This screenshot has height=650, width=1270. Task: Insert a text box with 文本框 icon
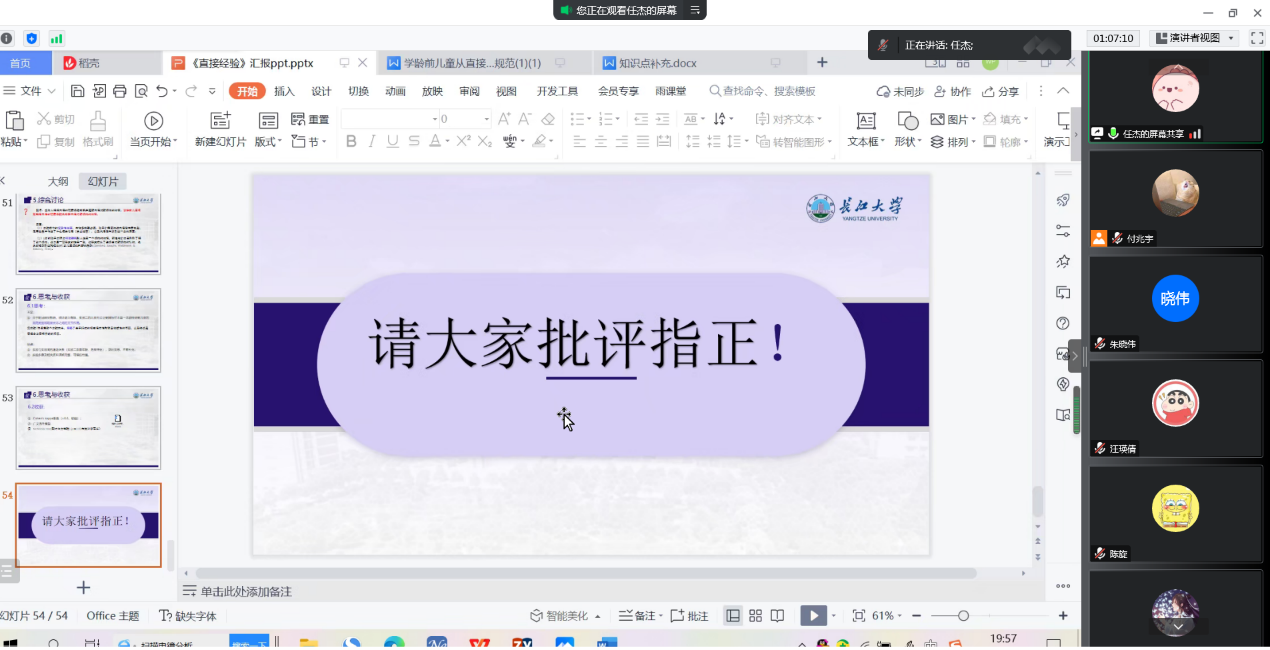[x=866, y=121]
